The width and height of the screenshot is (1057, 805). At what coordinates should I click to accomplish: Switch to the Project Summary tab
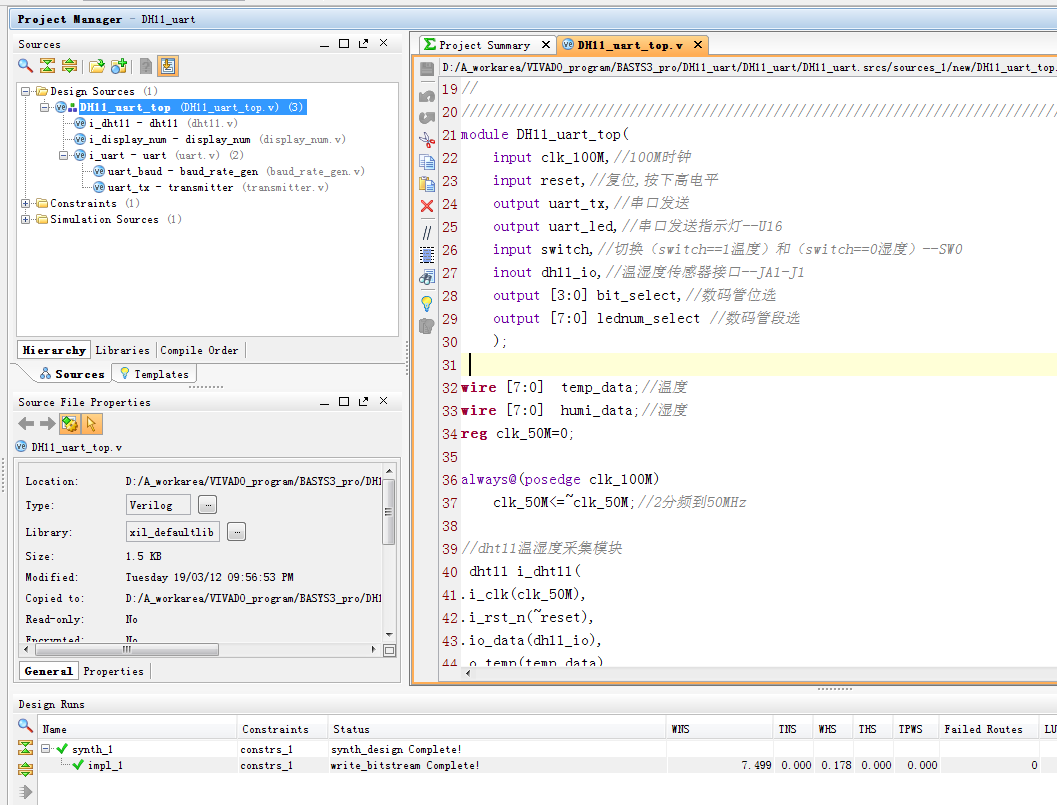coord(484,45)
